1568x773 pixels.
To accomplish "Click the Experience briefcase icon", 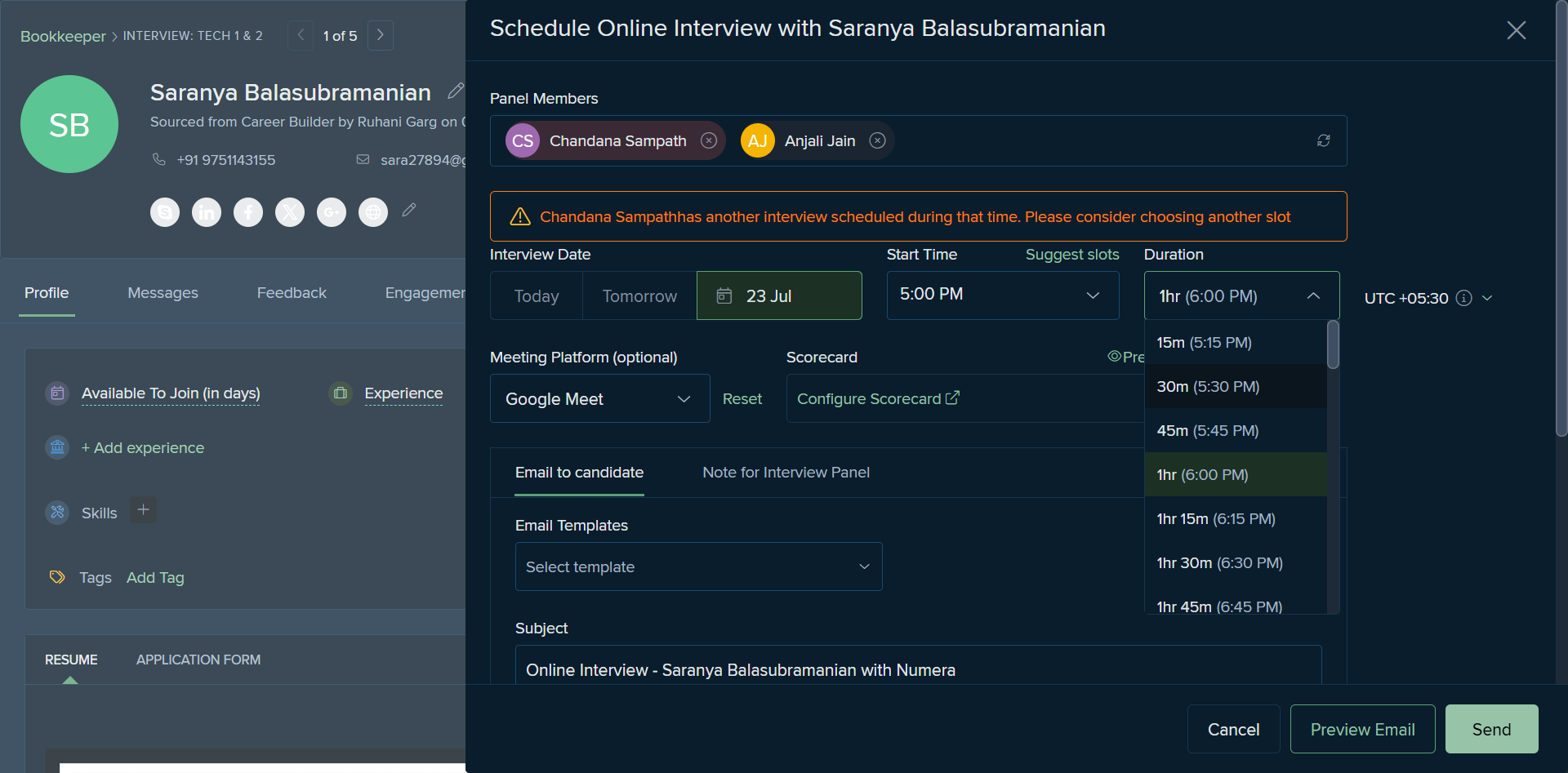I will 341,393.
